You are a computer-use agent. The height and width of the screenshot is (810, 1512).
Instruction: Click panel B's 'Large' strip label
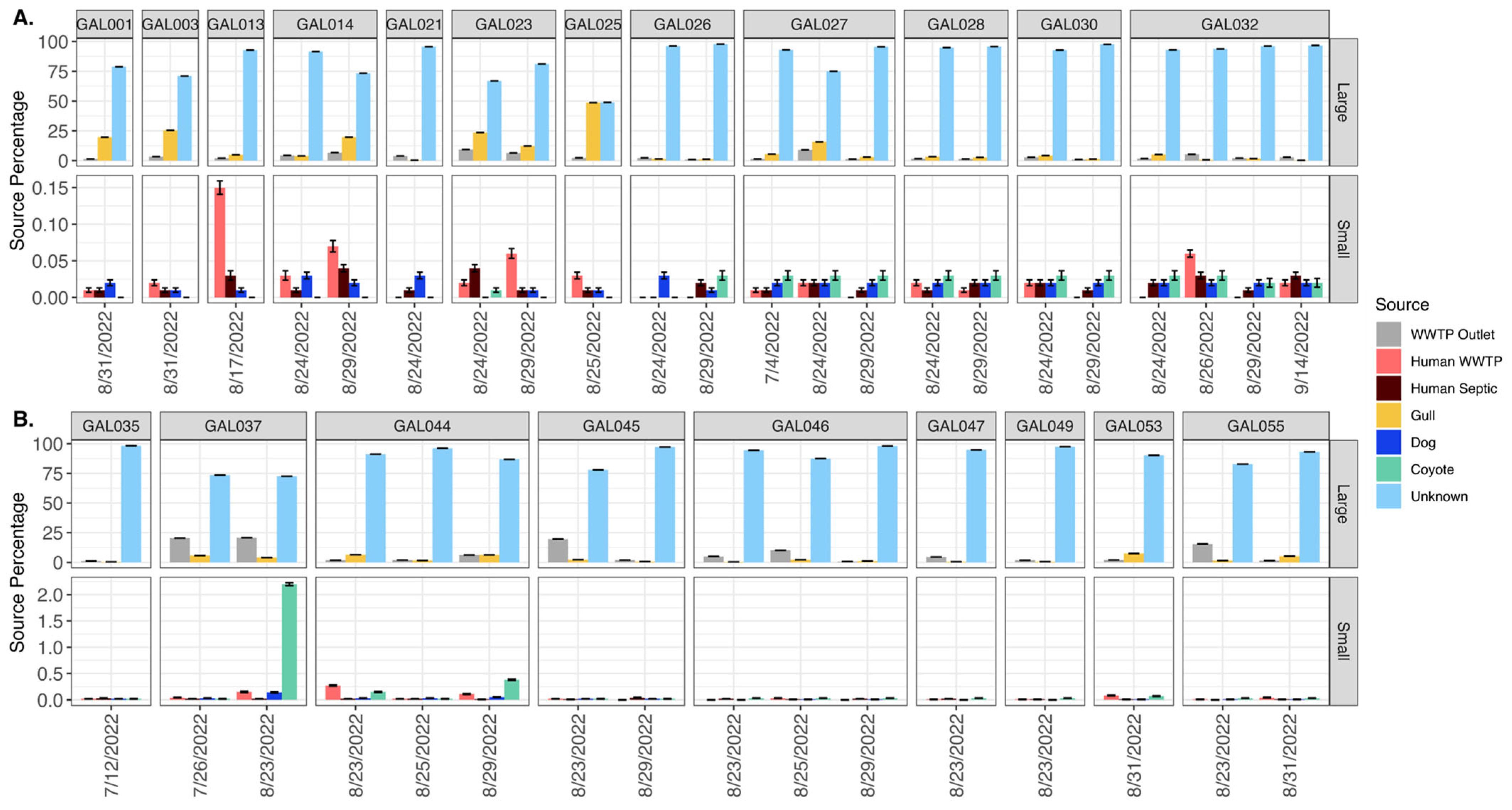(1343, 504)
